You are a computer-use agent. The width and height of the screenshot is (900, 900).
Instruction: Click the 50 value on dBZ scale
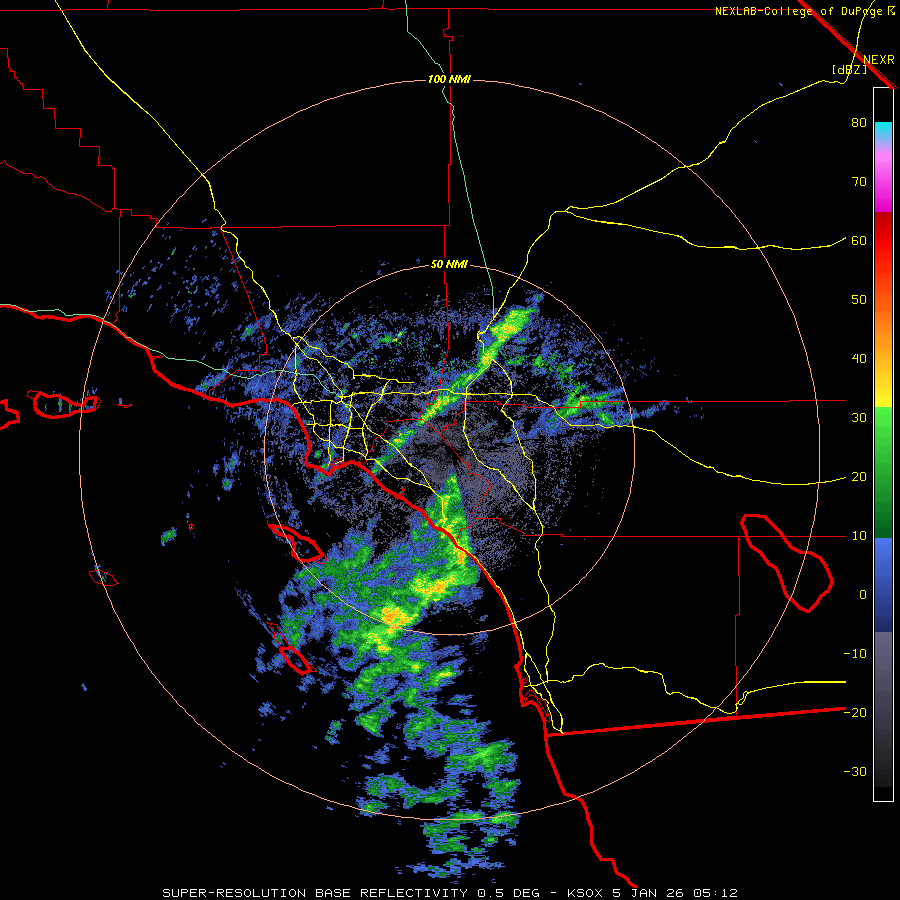pos(859,300)
